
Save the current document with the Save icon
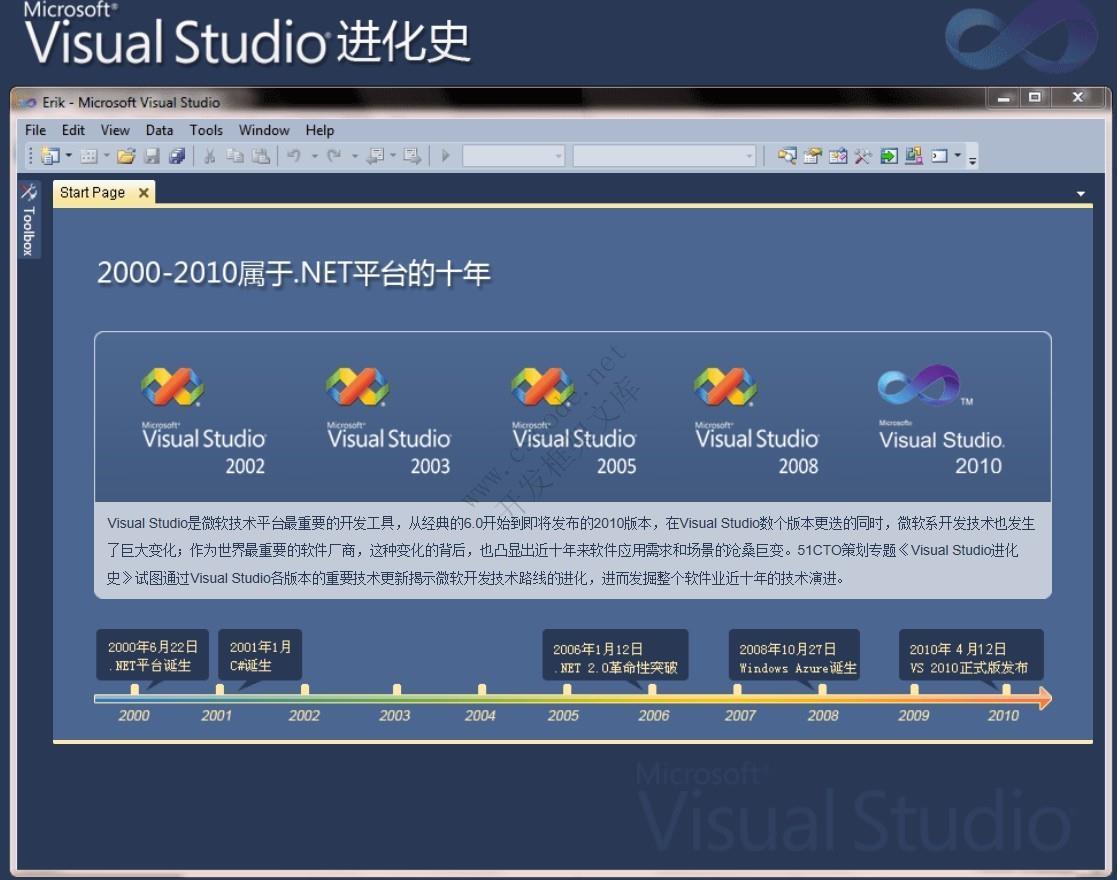click(151, 156)
